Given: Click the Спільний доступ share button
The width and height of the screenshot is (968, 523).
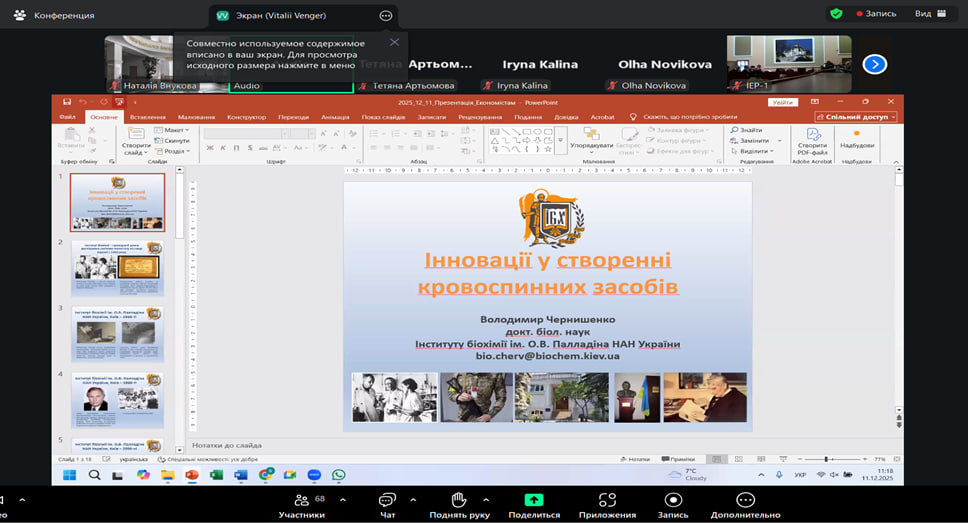Looking at the screenshot, I should 855,117.
